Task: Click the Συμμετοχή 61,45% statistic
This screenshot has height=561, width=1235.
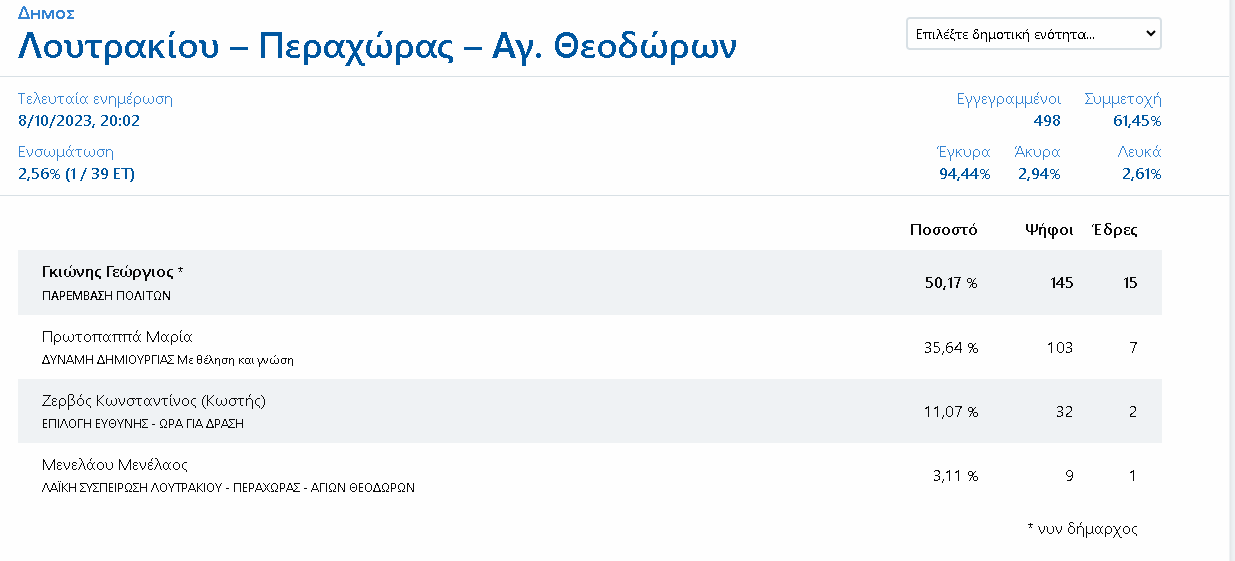Action: click(x=1123, y=110)
